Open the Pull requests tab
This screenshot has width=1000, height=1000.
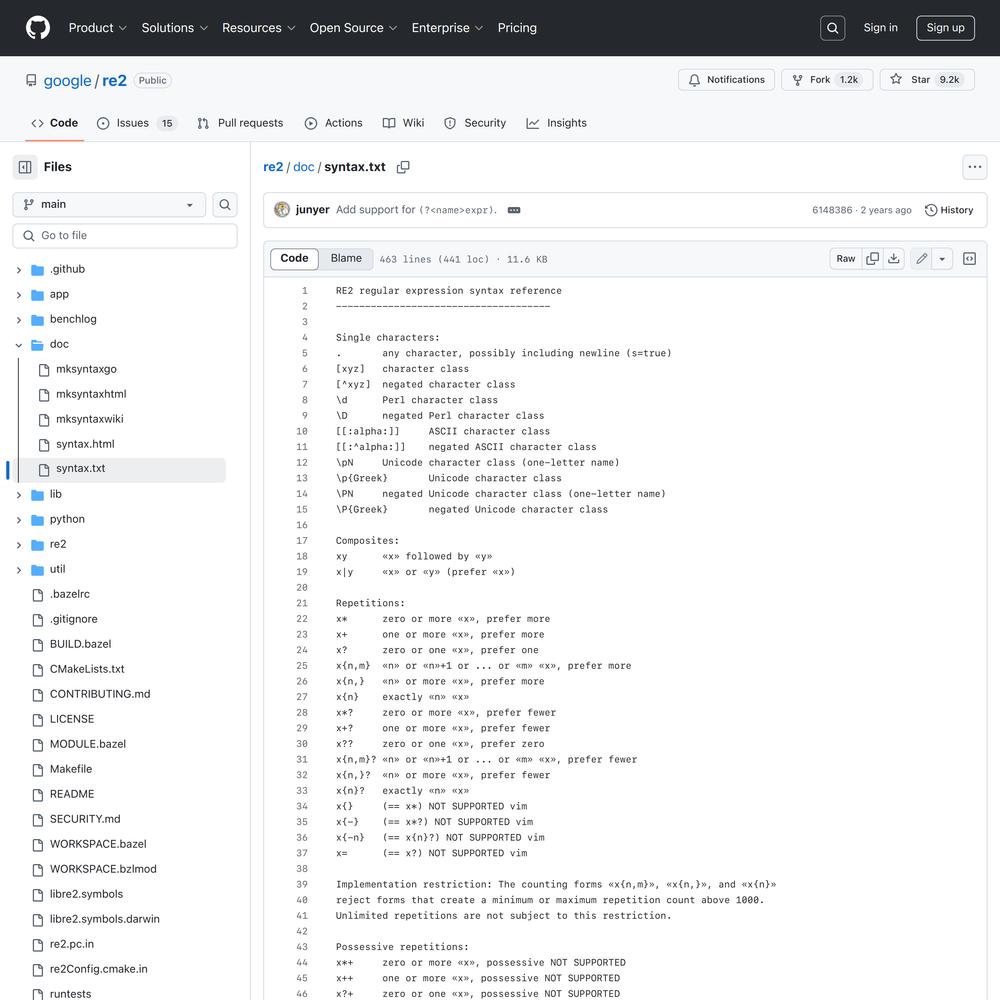240,123
